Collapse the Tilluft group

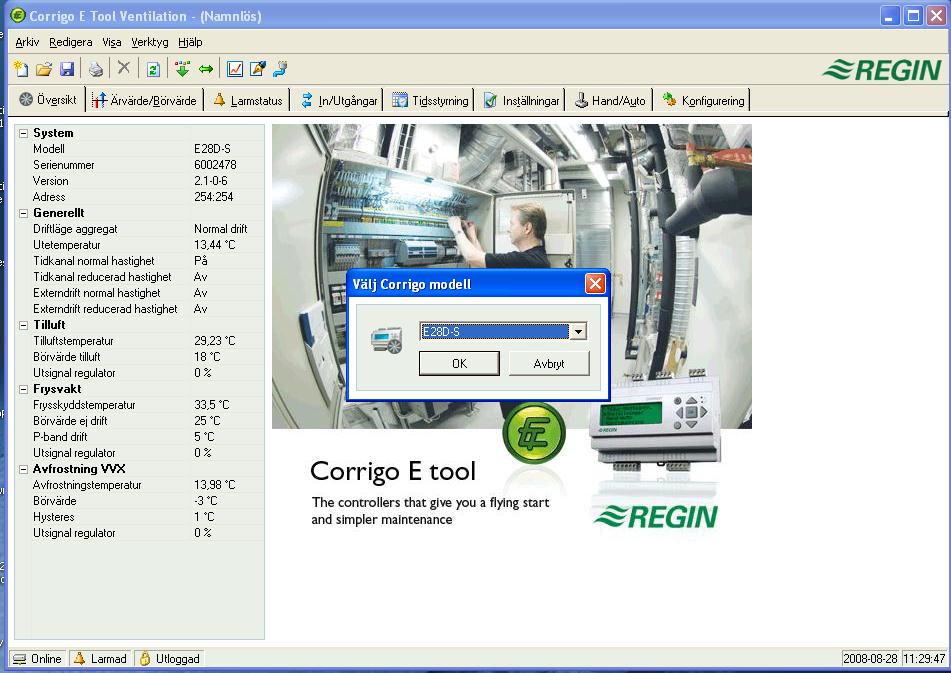[24, 326]
